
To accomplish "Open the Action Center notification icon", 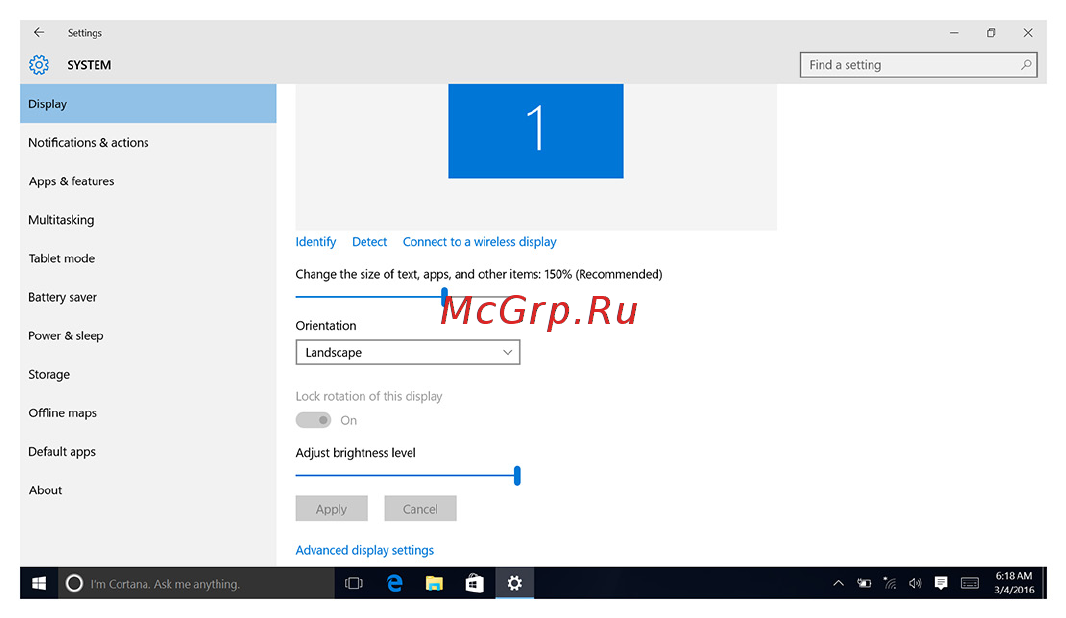I will click(941, 583).
